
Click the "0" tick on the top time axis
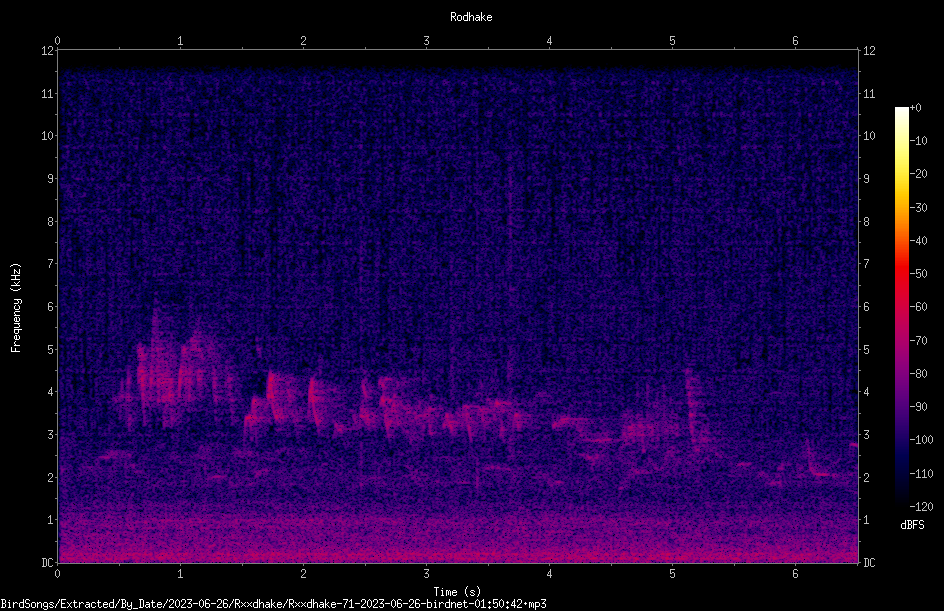(x=57, y=41)
